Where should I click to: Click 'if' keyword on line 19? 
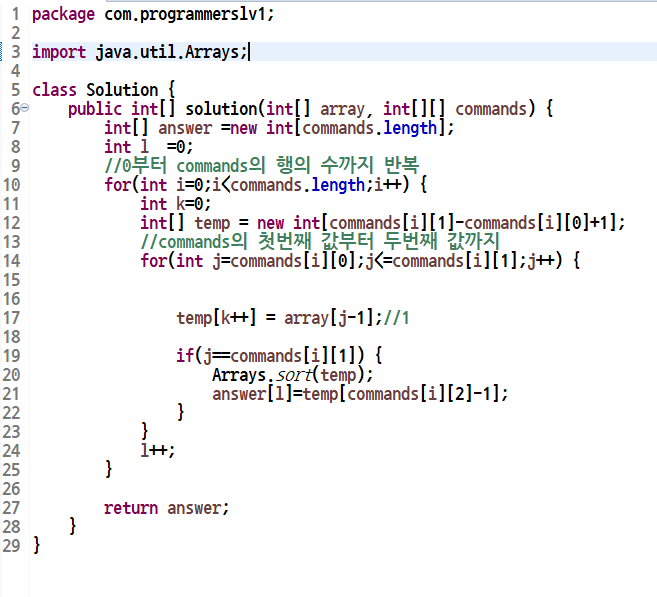tap(185, 355)
